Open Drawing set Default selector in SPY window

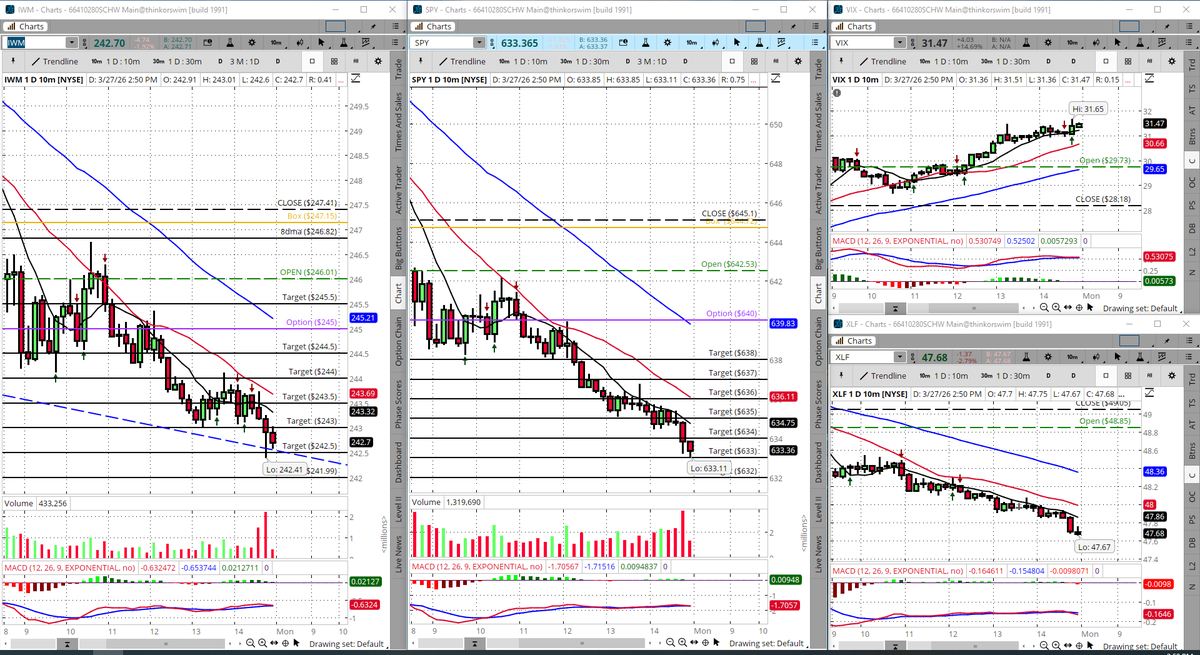click(768, 643)
